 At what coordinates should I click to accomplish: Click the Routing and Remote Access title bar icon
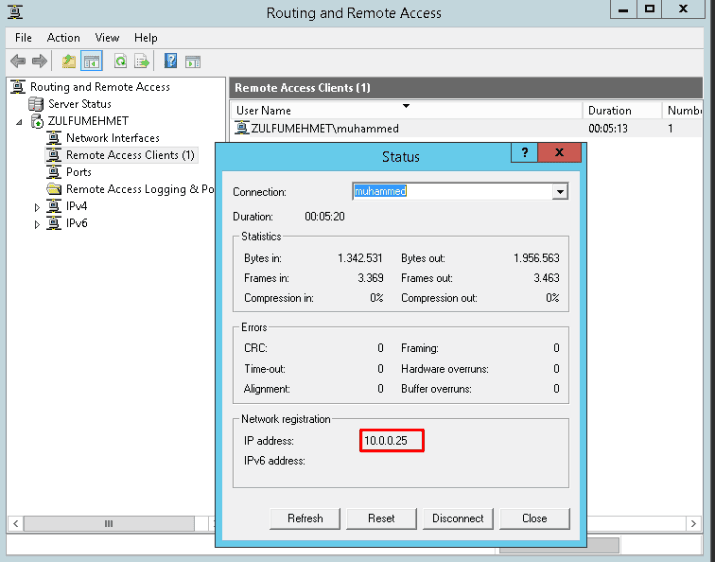(15, 12)
